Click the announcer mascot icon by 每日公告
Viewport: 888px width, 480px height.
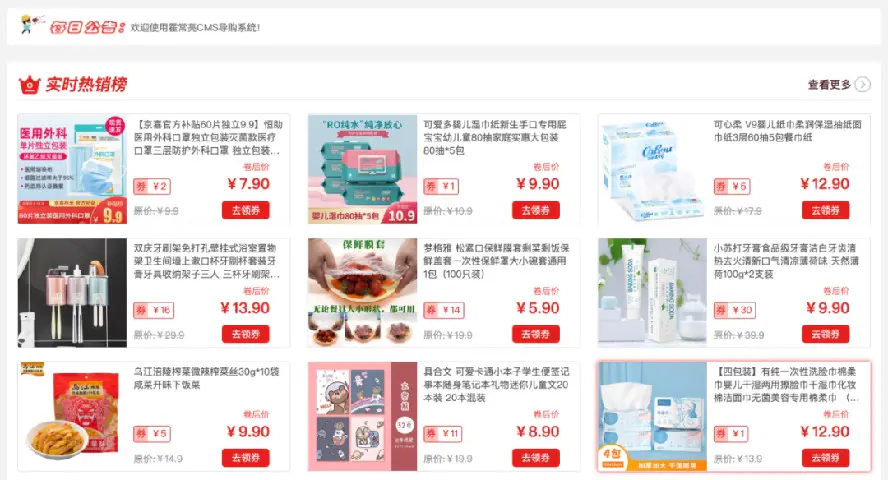(x=31, y=24)
